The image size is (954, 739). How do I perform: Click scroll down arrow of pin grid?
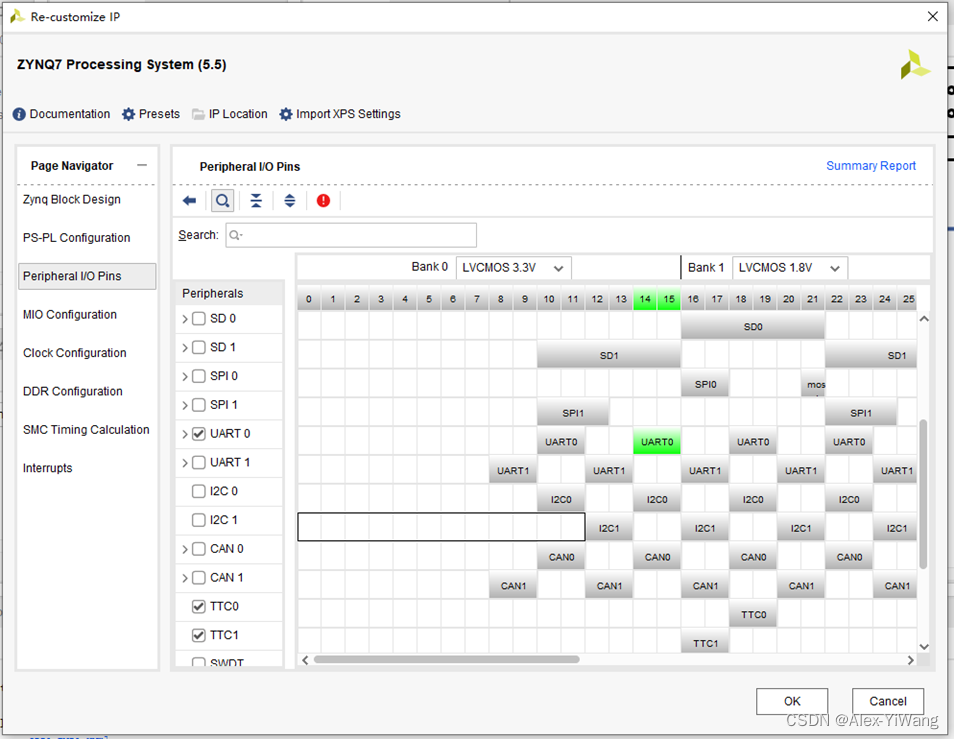point(924,647)
